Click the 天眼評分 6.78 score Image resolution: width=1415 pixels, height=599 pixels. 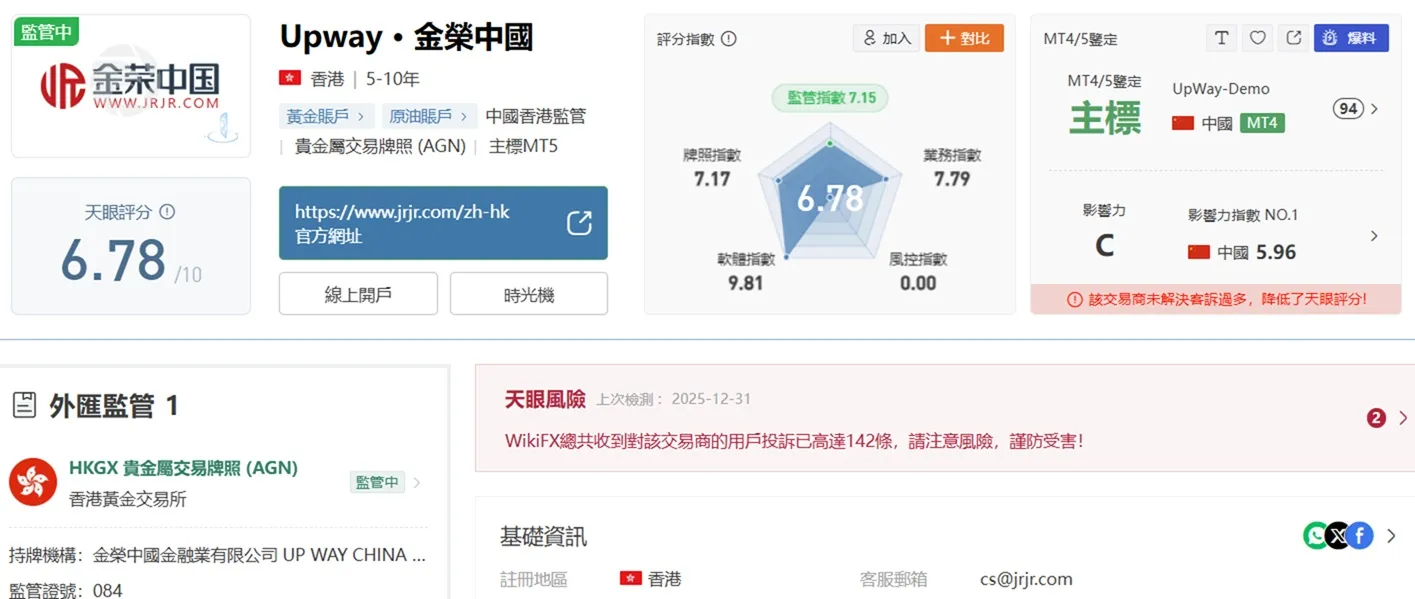coord(113,261)
